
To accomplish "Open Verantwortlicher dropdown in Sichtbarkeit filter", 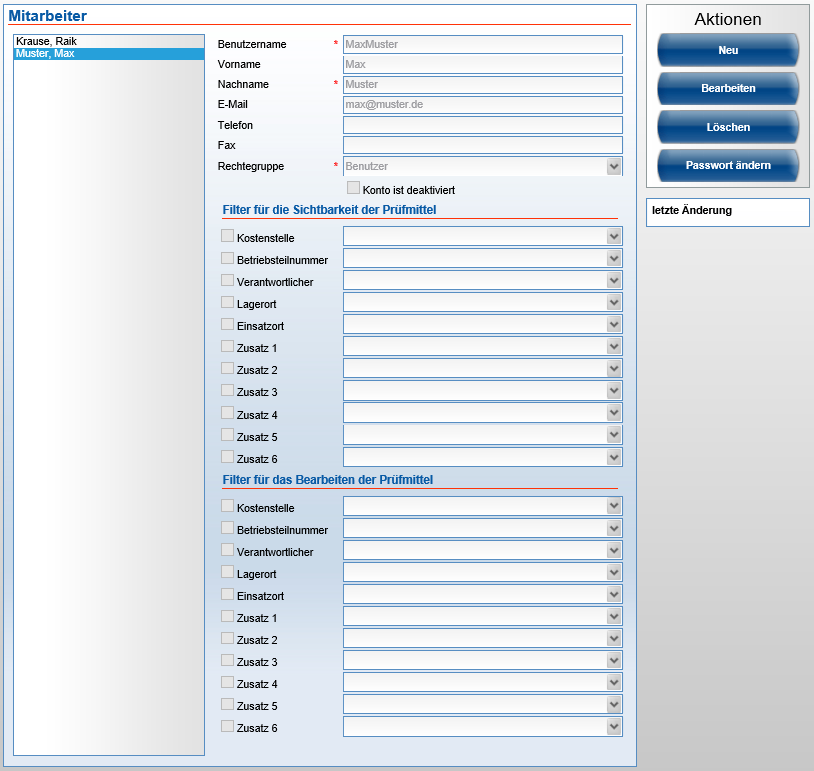I will tap(483, 280).
